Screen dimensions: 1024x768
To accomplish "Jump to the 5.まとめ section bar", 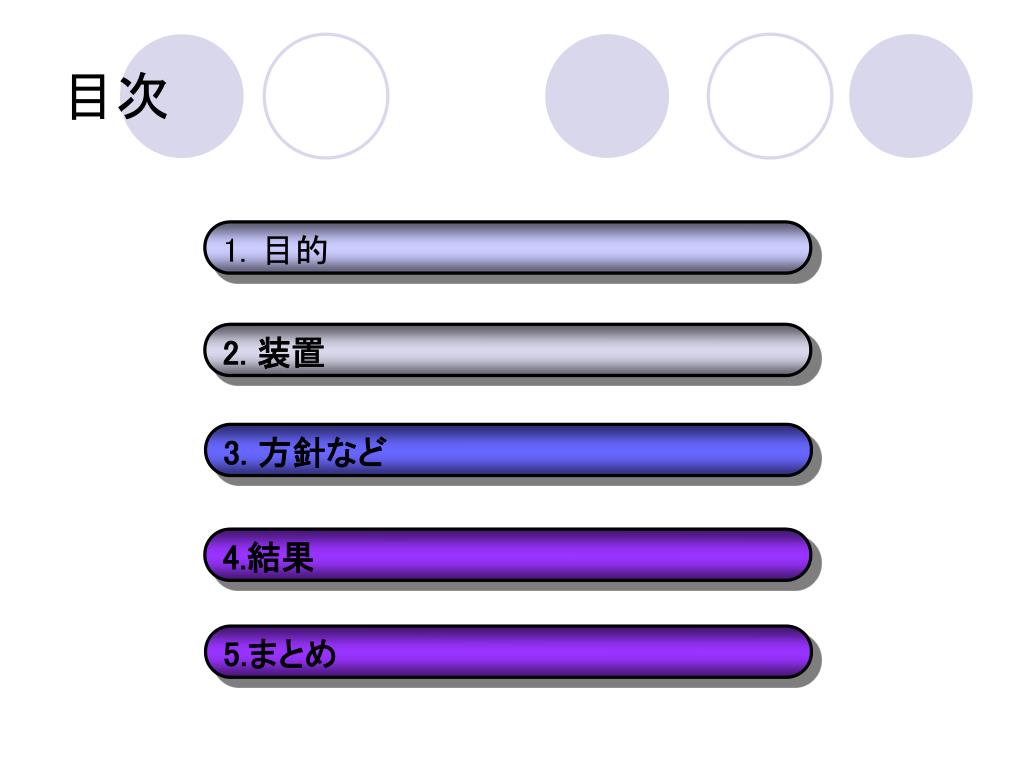I will pos(507,652).
